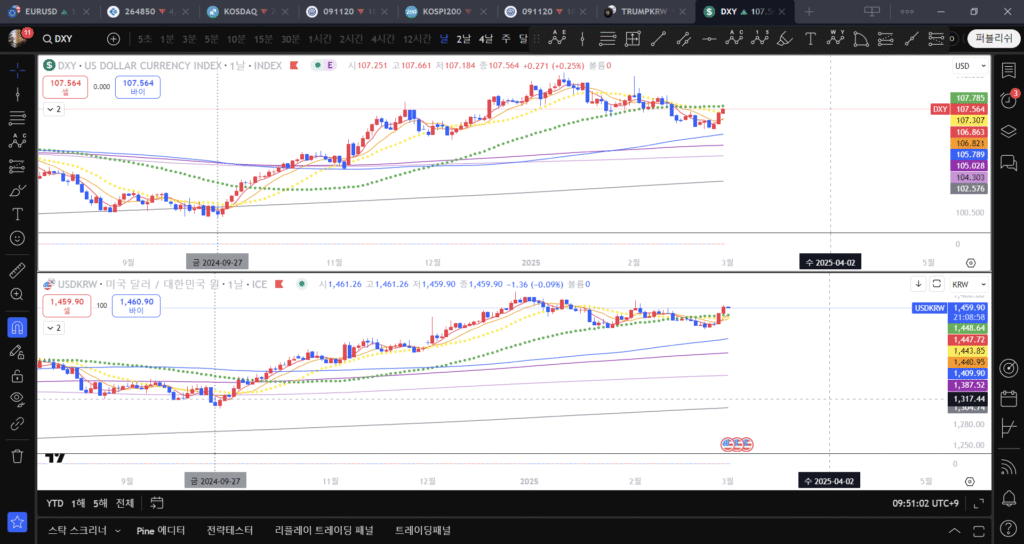
Task: Toggle hide all drawings eye icon
Action: pos(18,399)
